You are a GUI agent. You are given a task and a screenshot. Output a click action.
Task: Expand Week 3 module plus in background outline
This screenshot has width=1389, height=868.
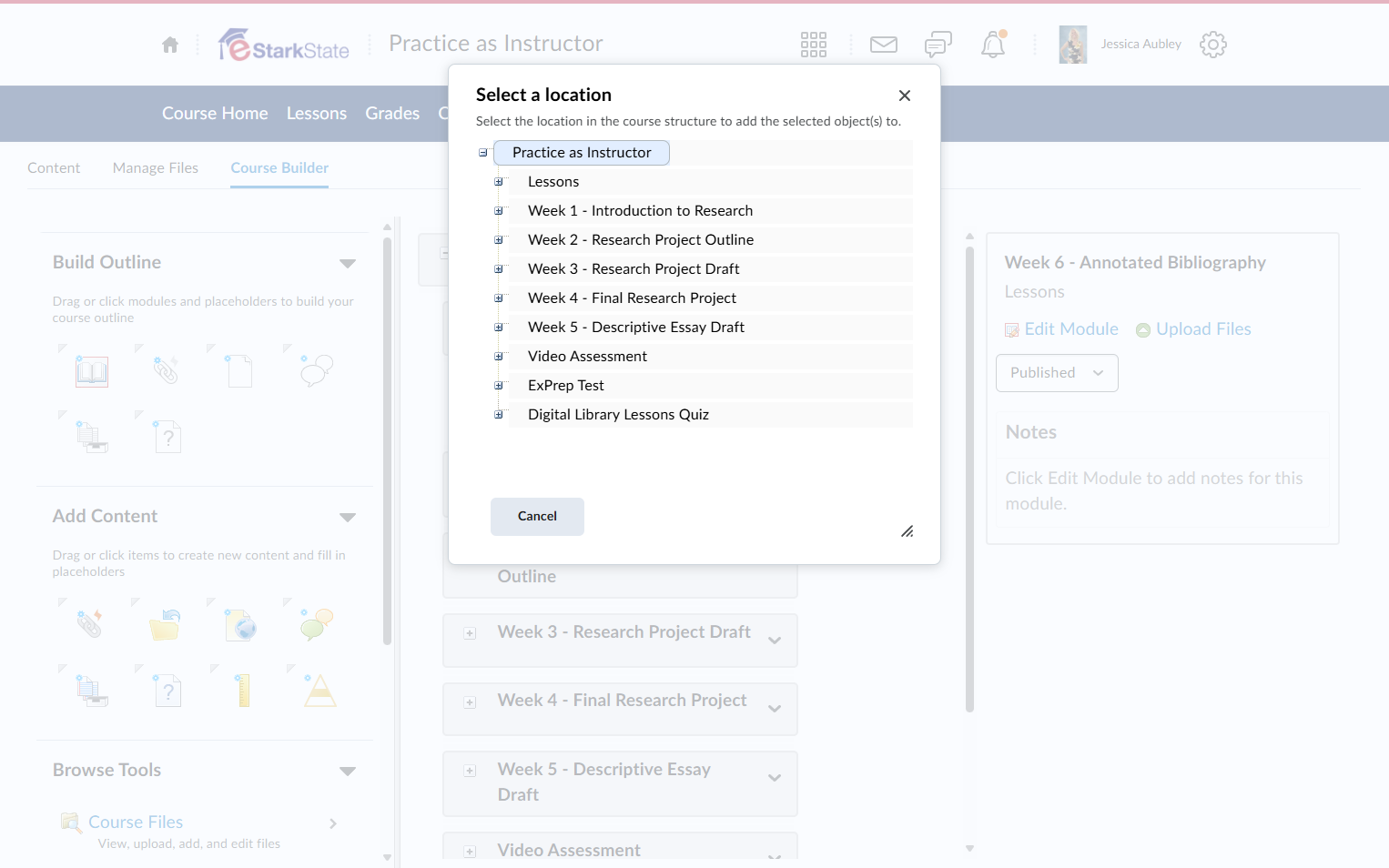(x=470, y=633)
